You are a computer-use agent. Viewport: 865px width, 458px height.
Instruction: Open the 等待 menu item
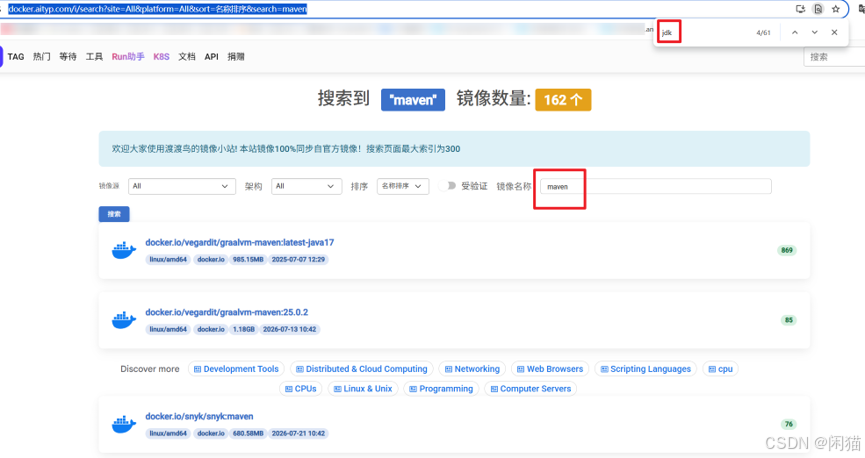tap(68, 57)
